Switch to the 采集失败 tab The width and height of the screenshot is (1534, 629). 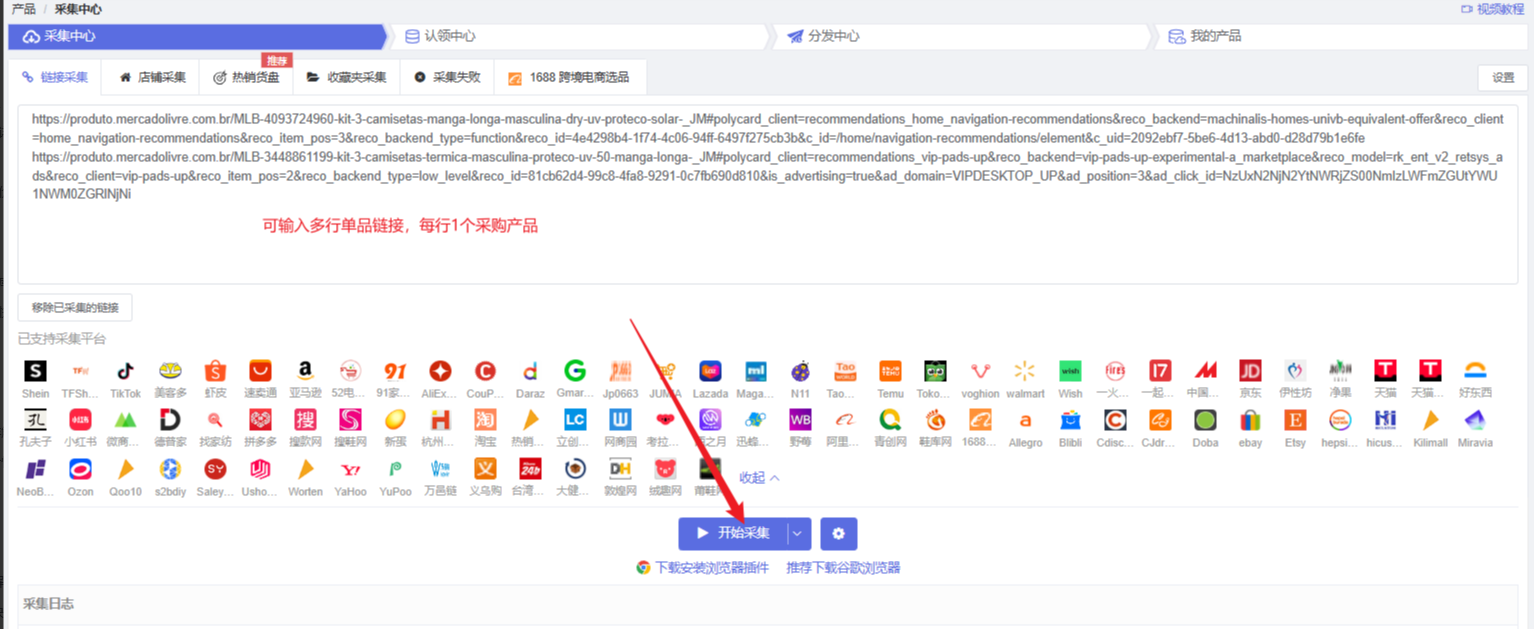click(x=447, y=77)
